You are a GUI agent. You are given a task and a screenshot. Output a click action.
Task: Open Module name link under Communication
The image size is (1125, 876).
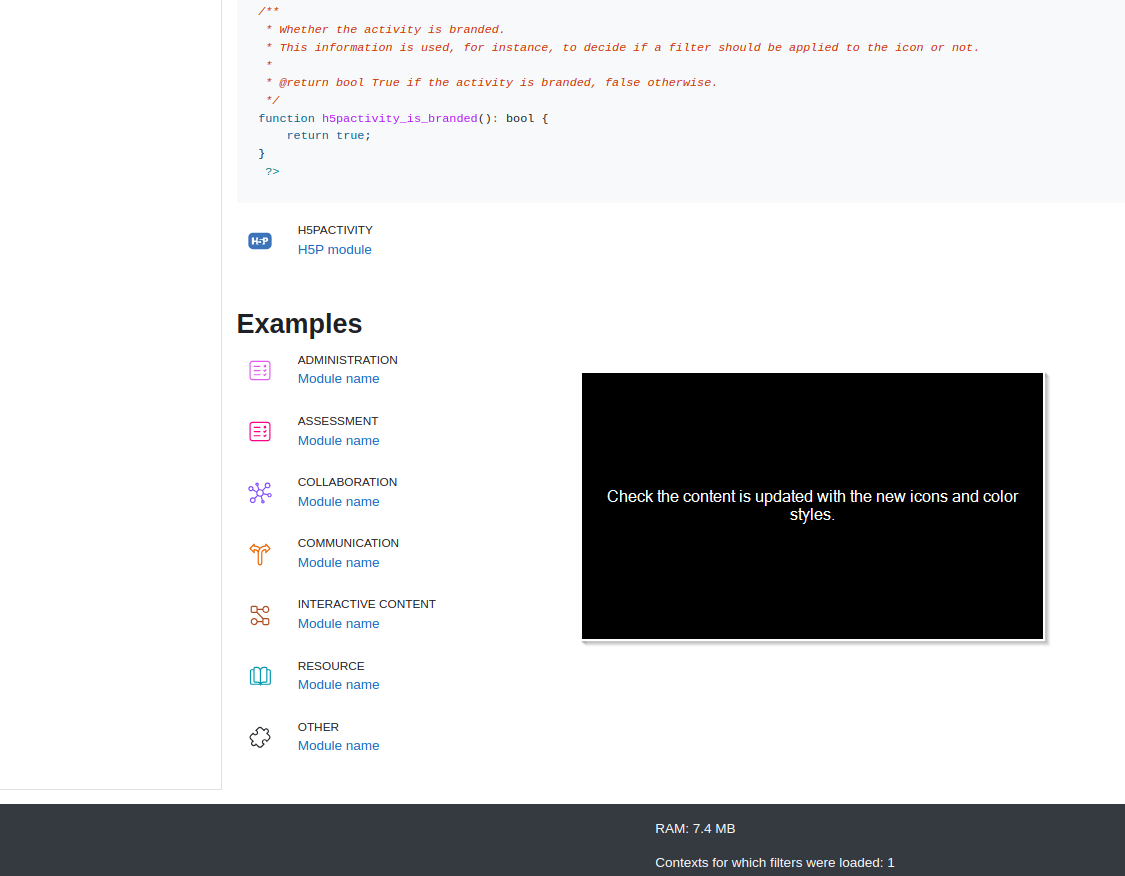pos(339,562)
